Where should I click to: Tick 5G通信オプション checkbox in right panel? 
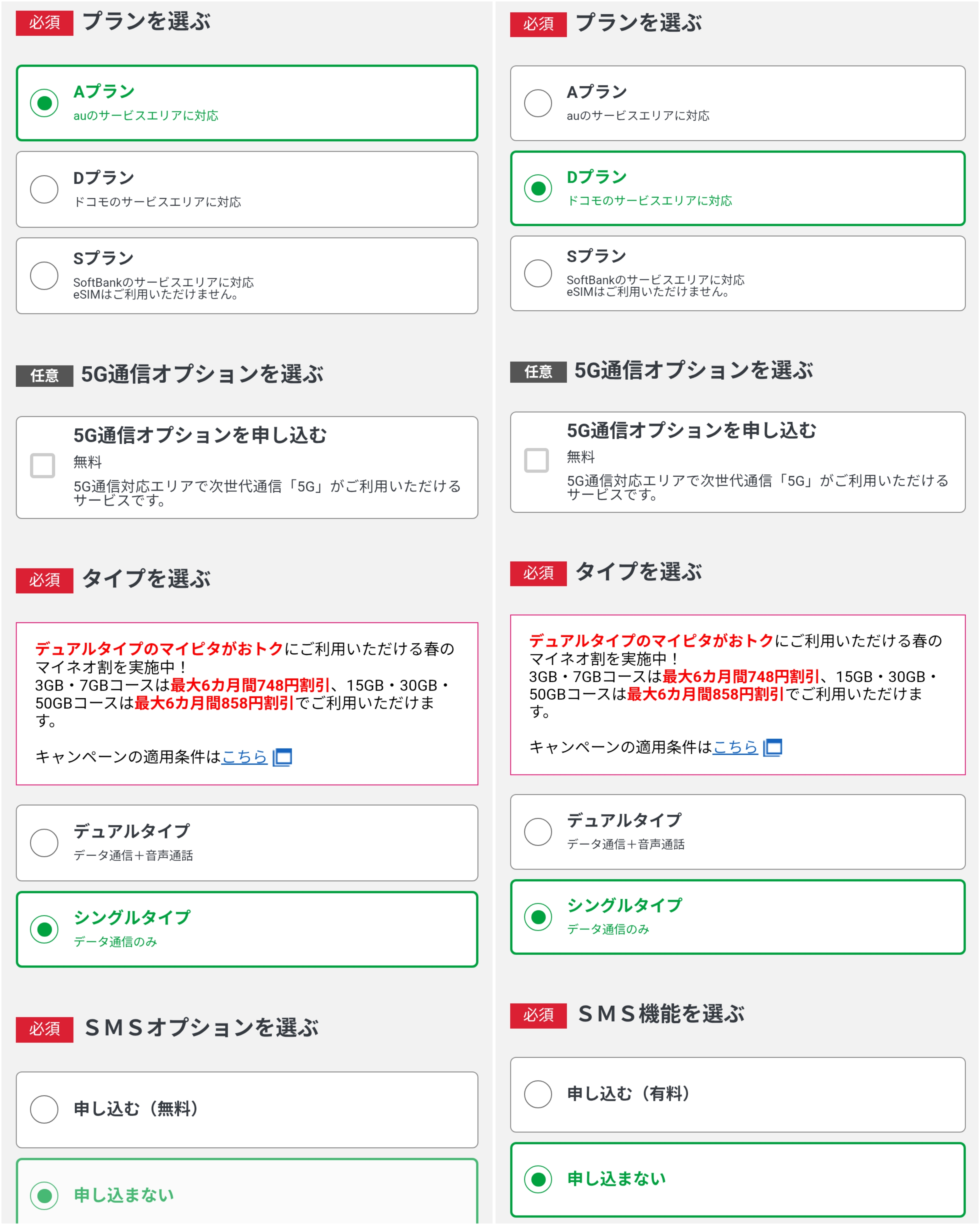tap(536, 460)
